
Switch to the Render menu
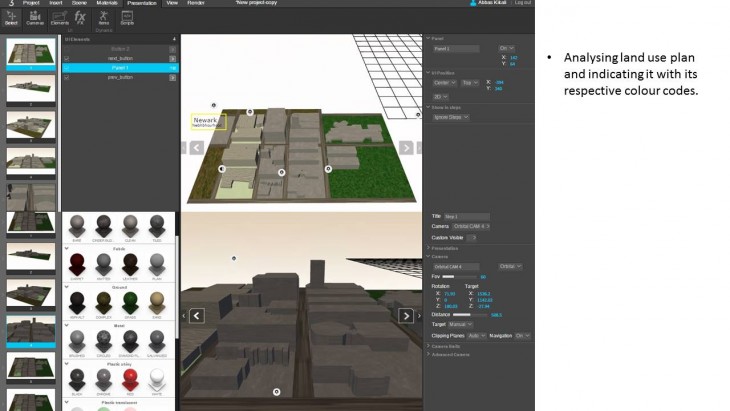coord(196,3)
